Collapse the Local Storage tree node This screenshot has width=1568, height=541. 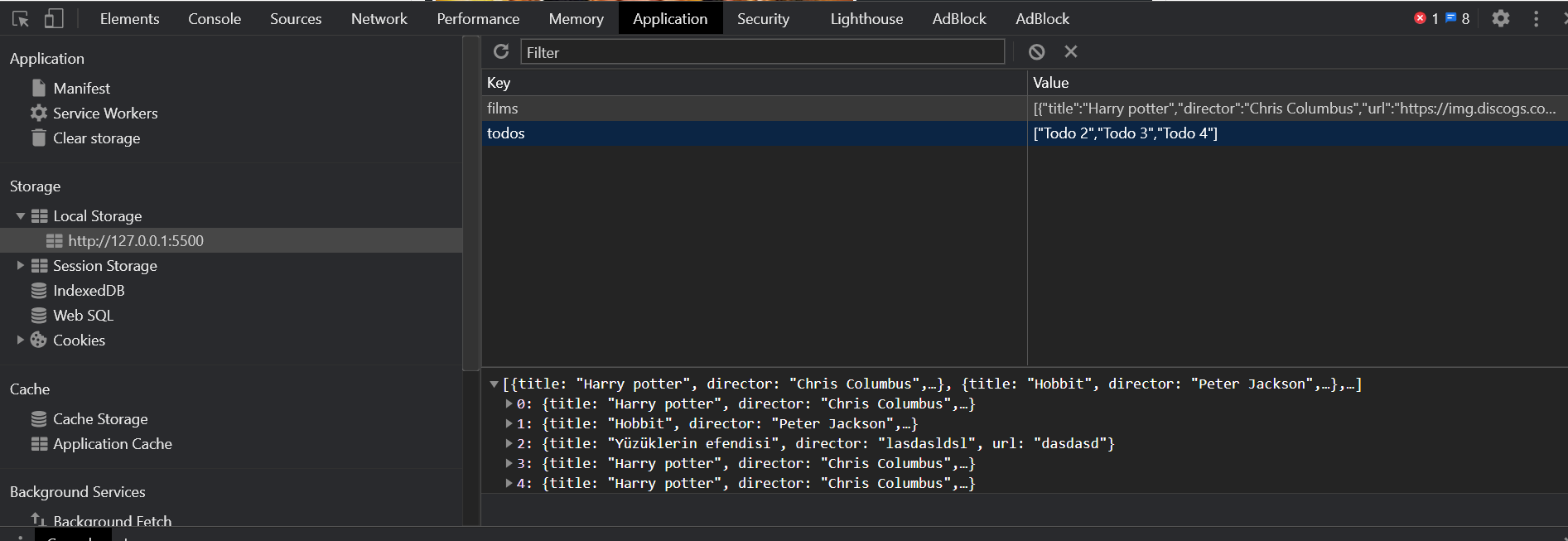[x=21, y=216]
